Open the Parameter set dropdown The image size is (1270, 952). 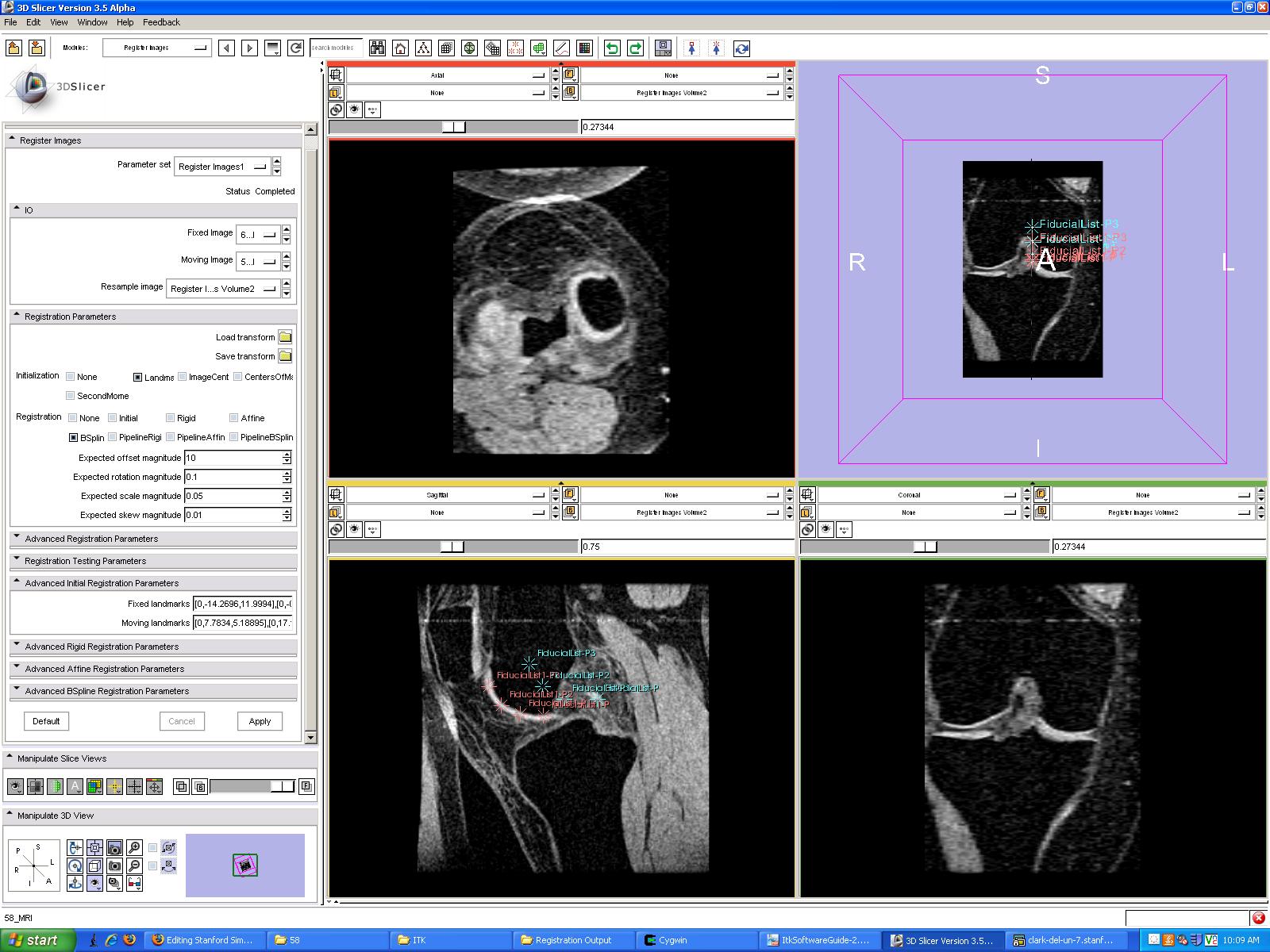point(222,167)
